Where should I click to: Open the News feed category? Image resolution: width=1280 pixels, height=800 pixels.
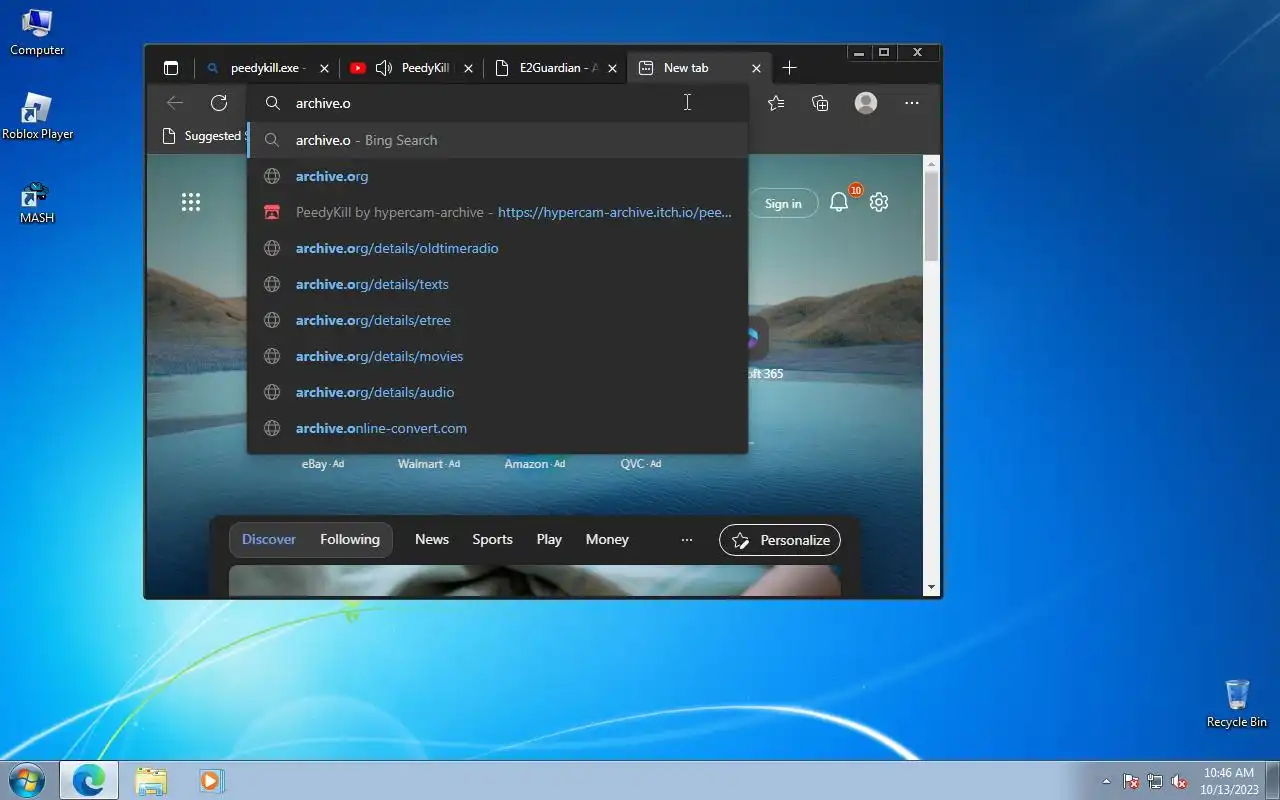[432, 539]
